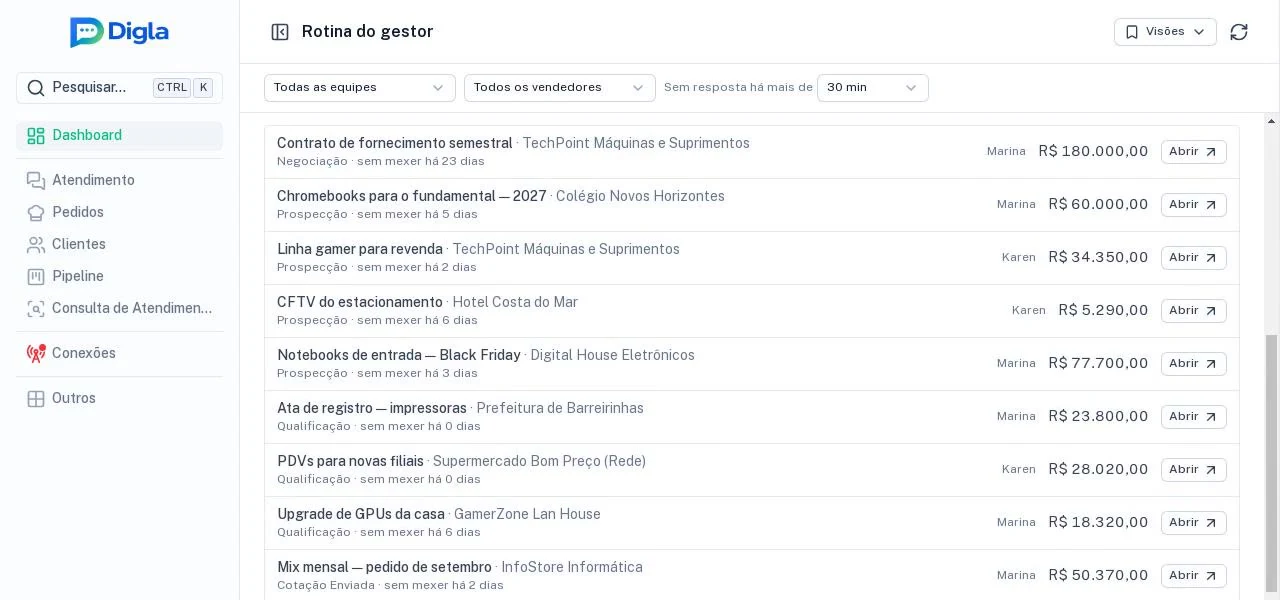Select 'Chromebooks para o fundamental — 2027' title
The image size is (1280, 600).
tap(412, 196)
